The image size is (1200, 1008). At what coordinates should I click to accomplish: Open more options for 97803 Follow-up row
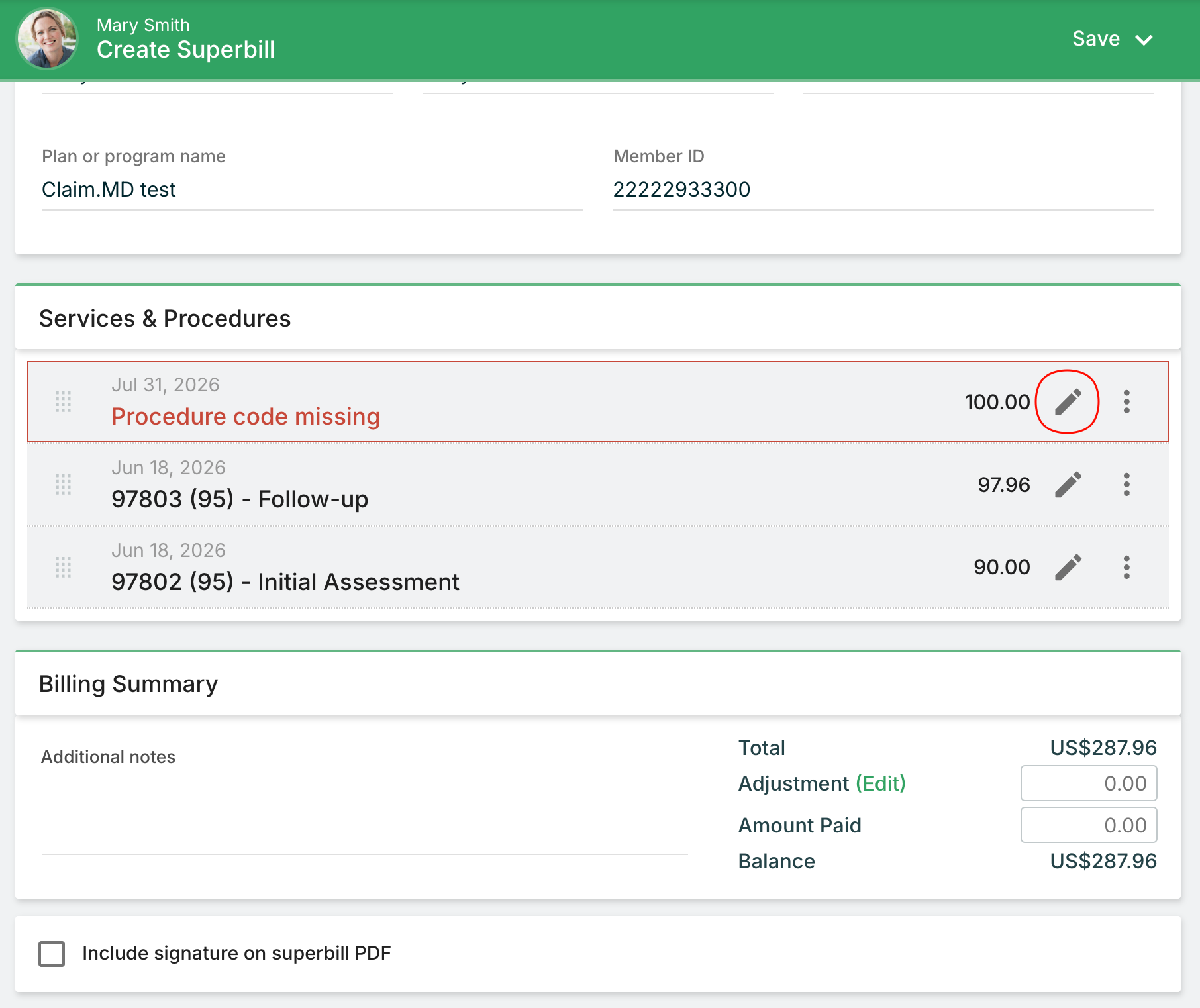(1126, 485)
